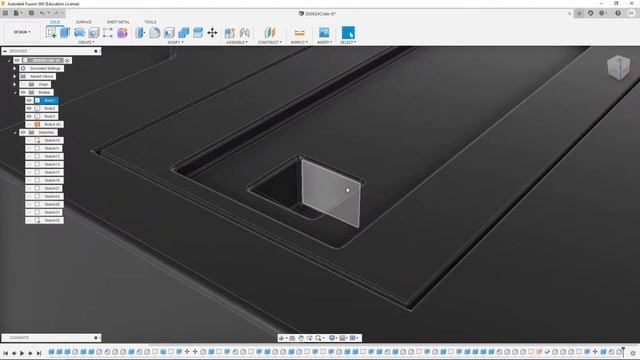Click the ViewCube in the viewport corner

tap(618, 67)
